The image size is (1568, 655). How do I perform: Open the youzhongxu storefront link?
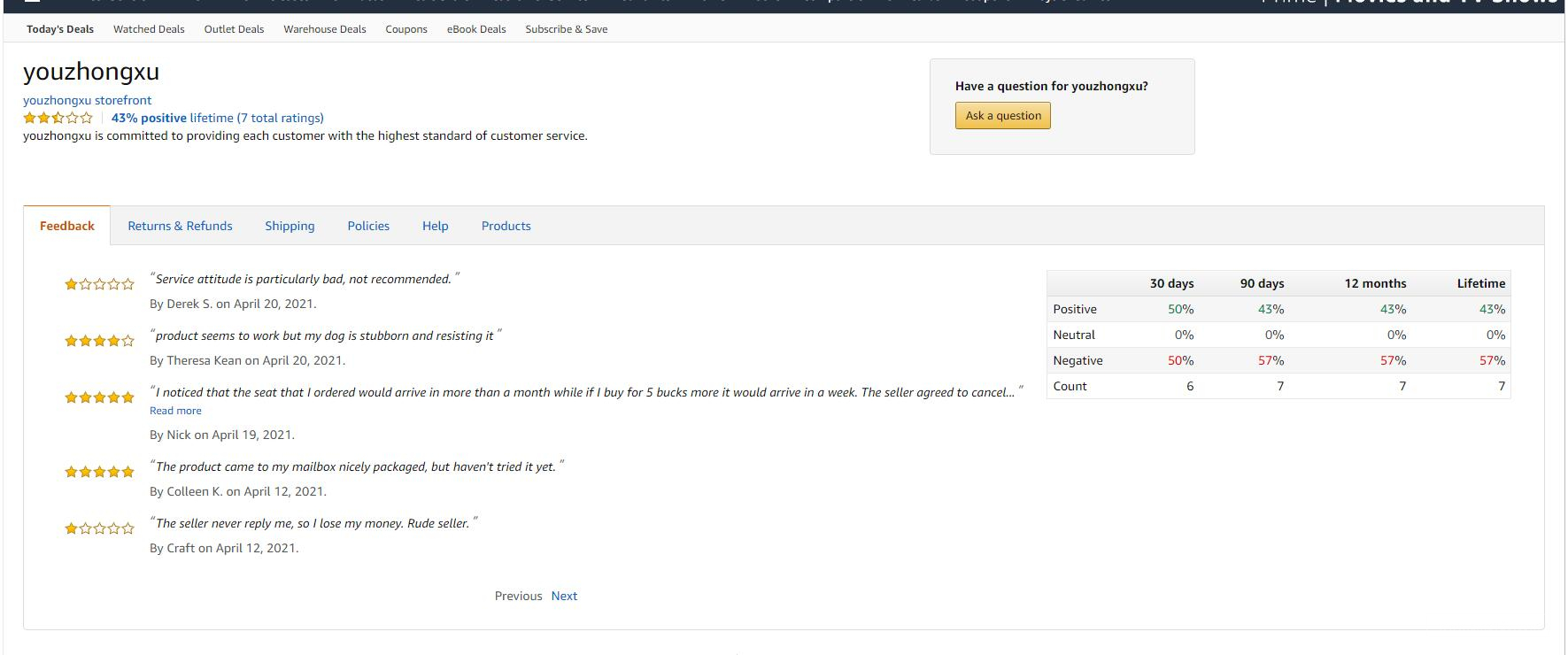tap(87, 100)
